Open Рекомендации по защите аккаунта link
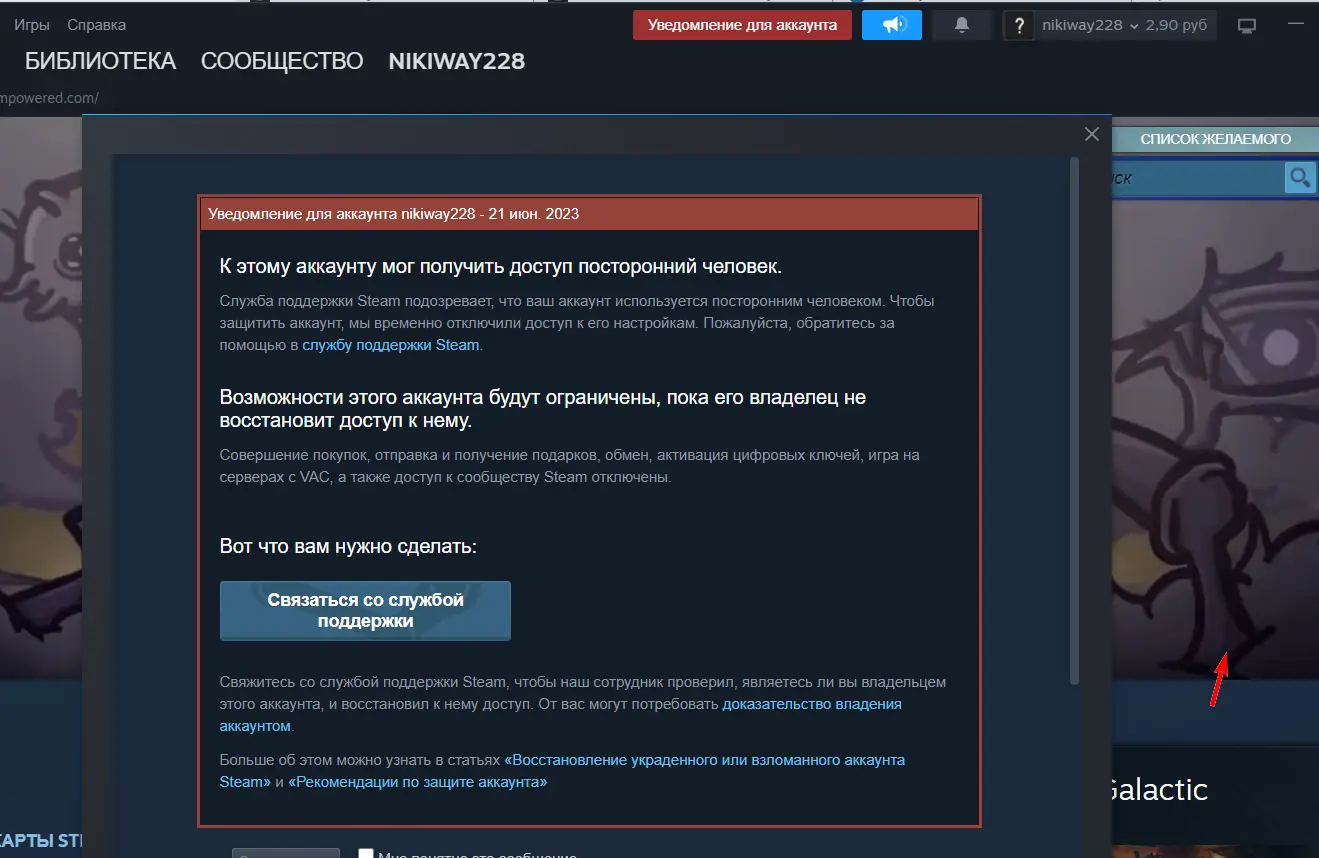Viewport: 1319px width, 858px height. [418, 782]
